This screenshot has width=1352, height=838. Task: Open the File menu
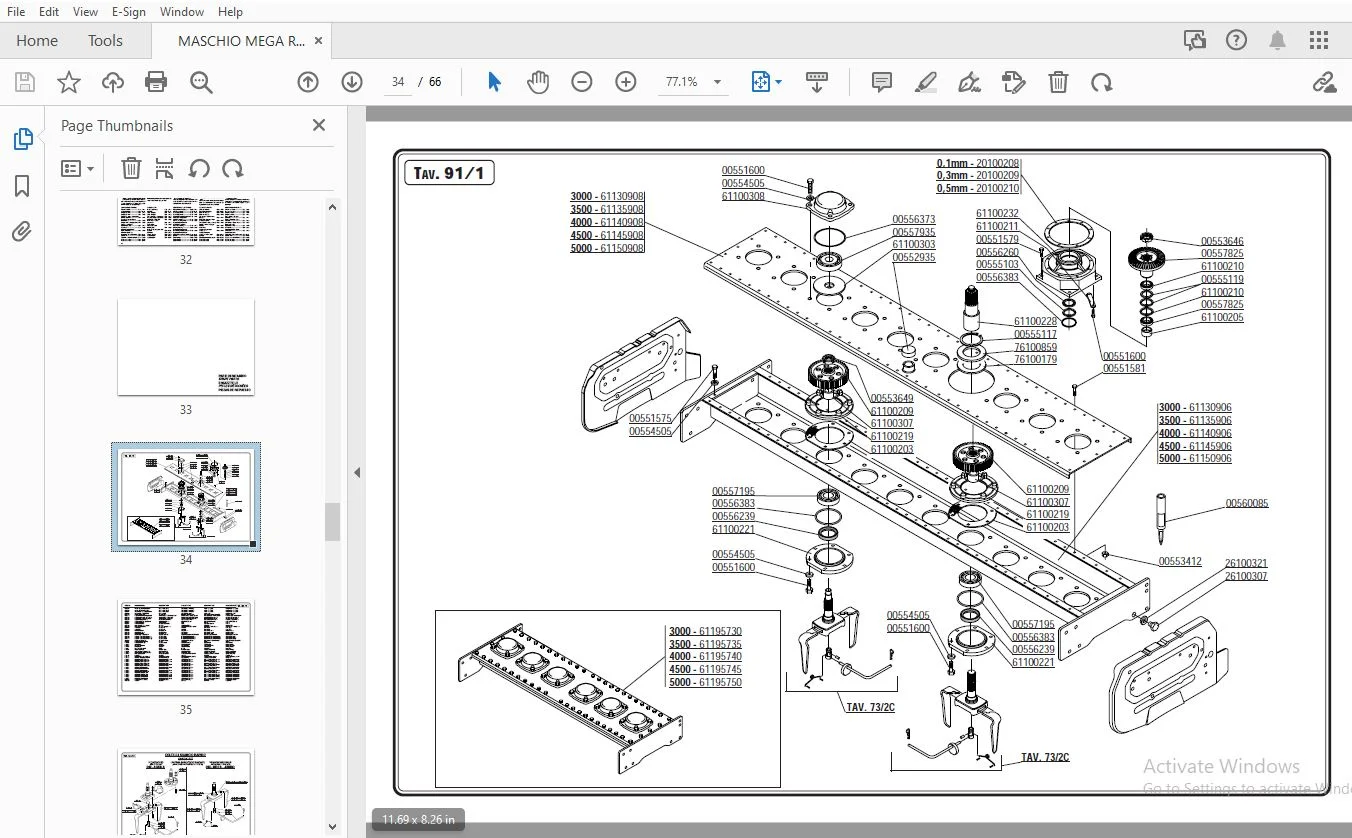point(16,12)
